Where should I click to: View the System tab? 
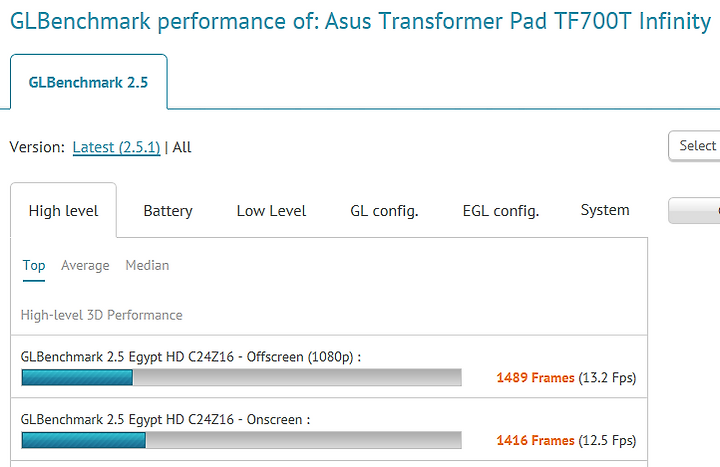pyautogui.click(x=605, y=210)
